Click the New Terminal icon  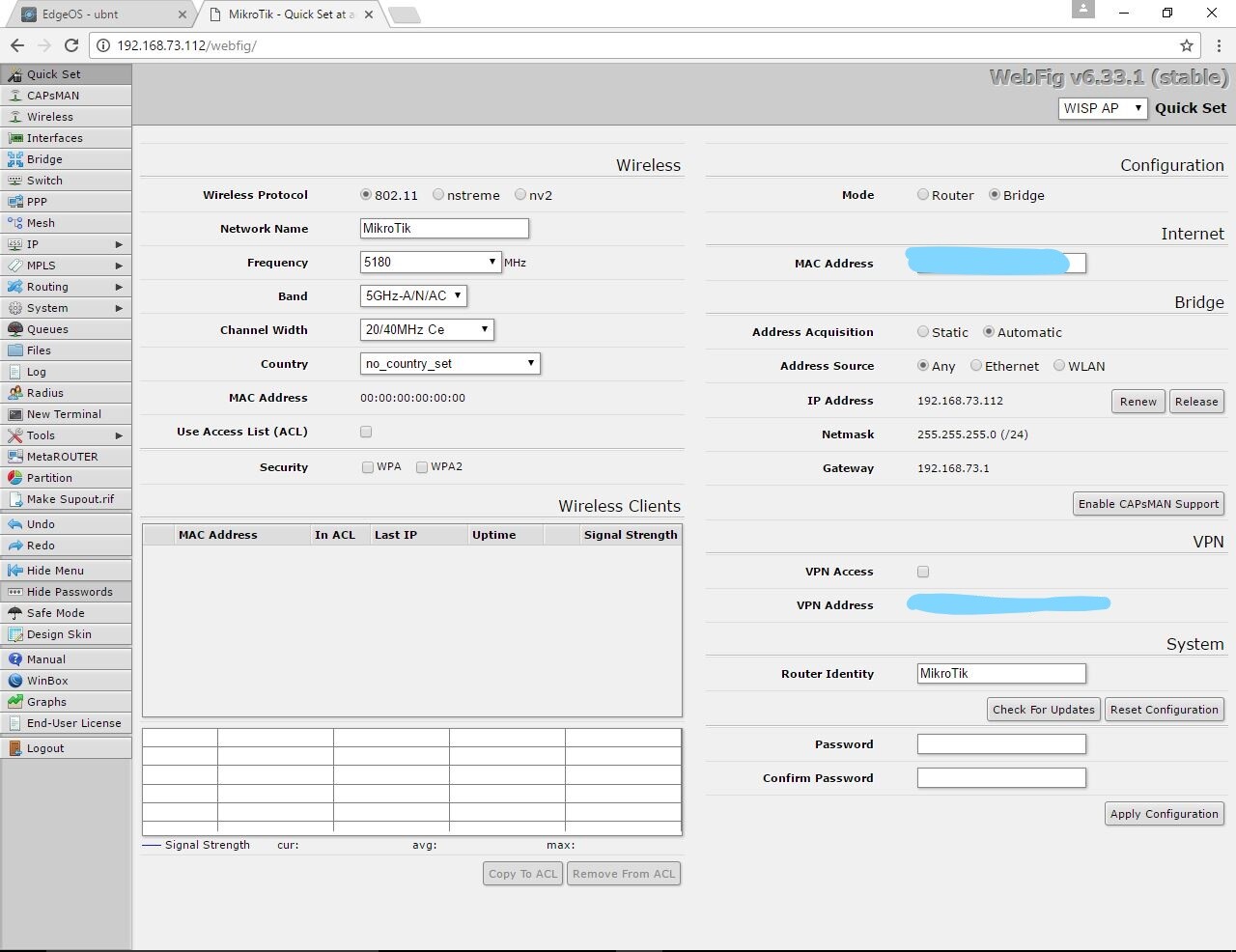tap(14, 414)
